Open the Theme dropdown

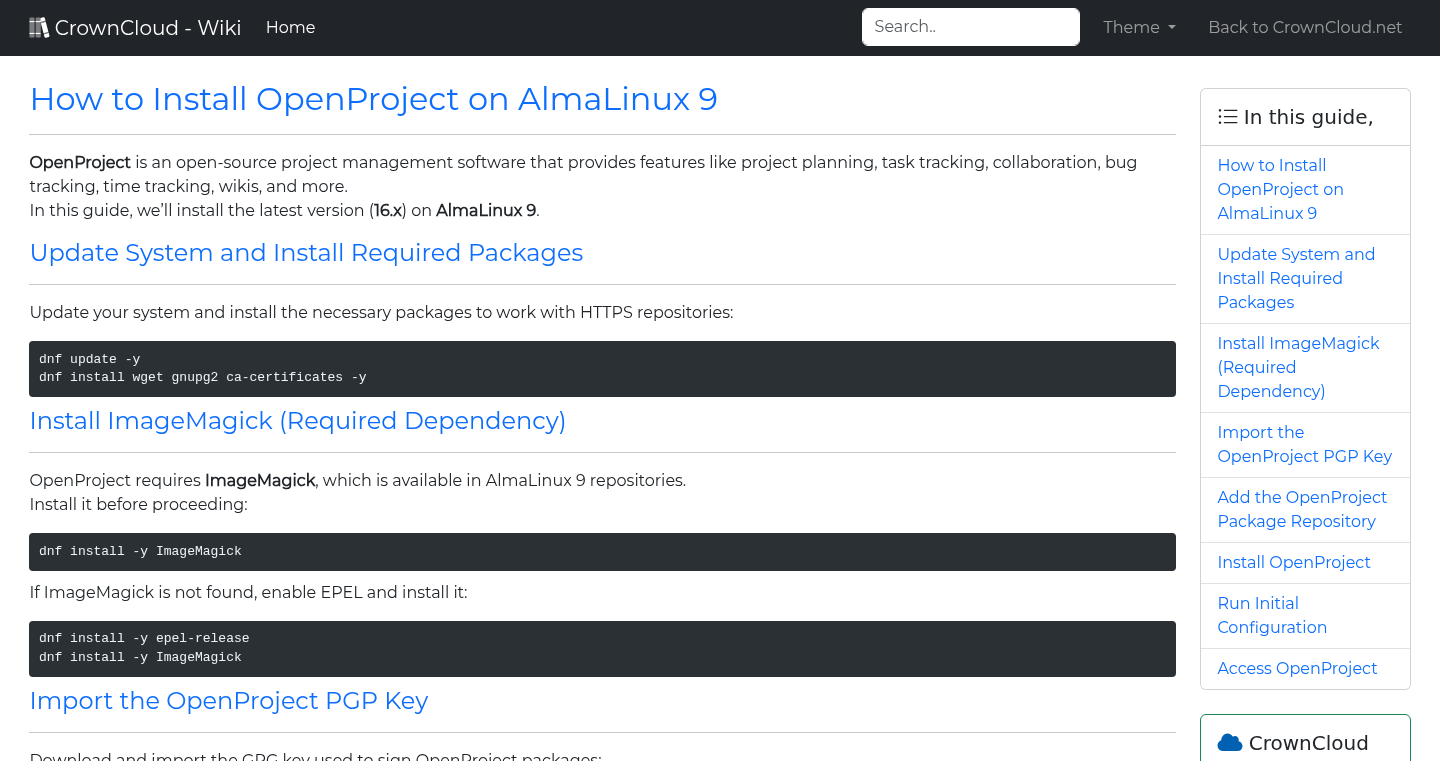coord(1138,27)
